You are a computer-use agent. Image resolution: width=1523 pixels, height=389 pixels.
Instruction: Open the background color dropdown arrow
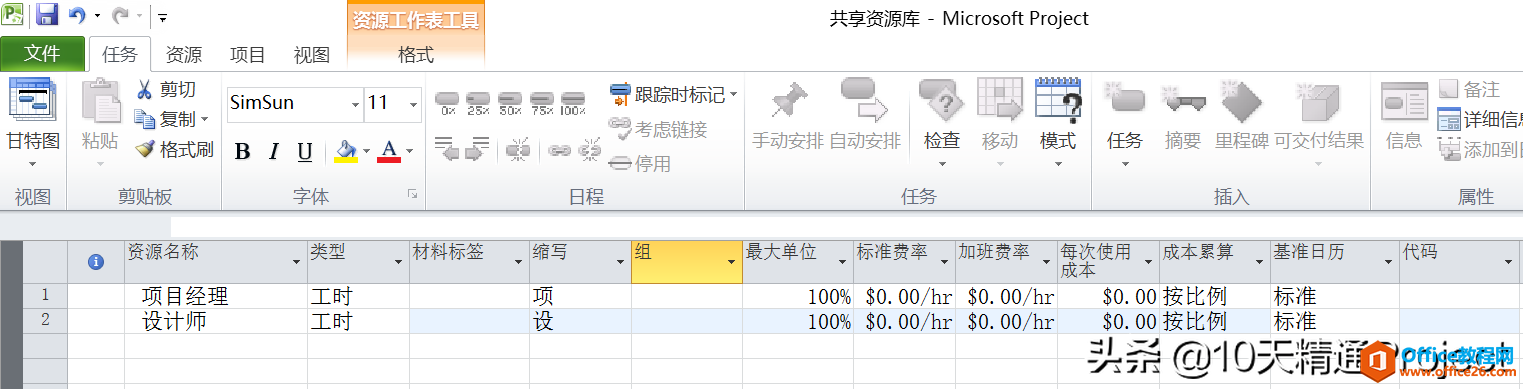pos(367,152)
